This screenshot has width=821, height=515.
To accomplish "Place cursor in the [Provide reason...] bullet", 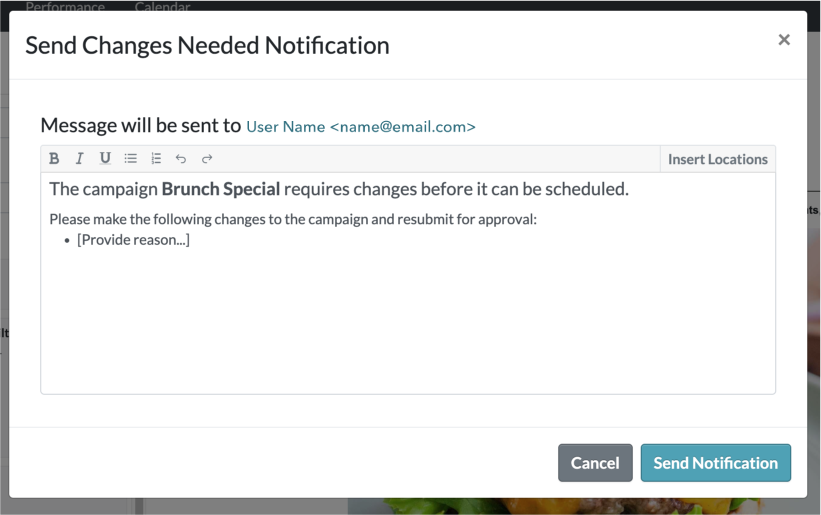I will coord(133,240).
